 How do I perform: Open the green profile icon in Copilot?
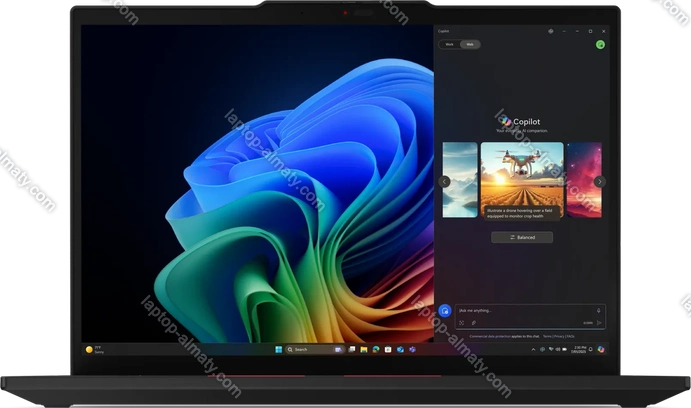tap(600, 44)
